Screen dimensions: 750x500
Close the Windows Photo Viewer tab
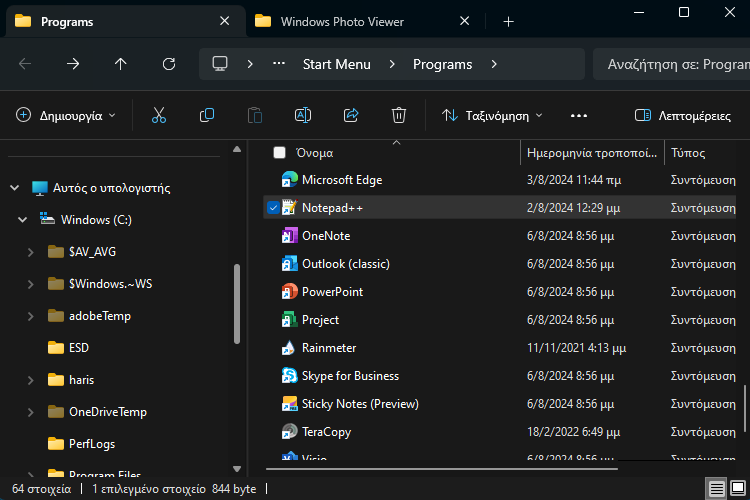click(464, 21)
